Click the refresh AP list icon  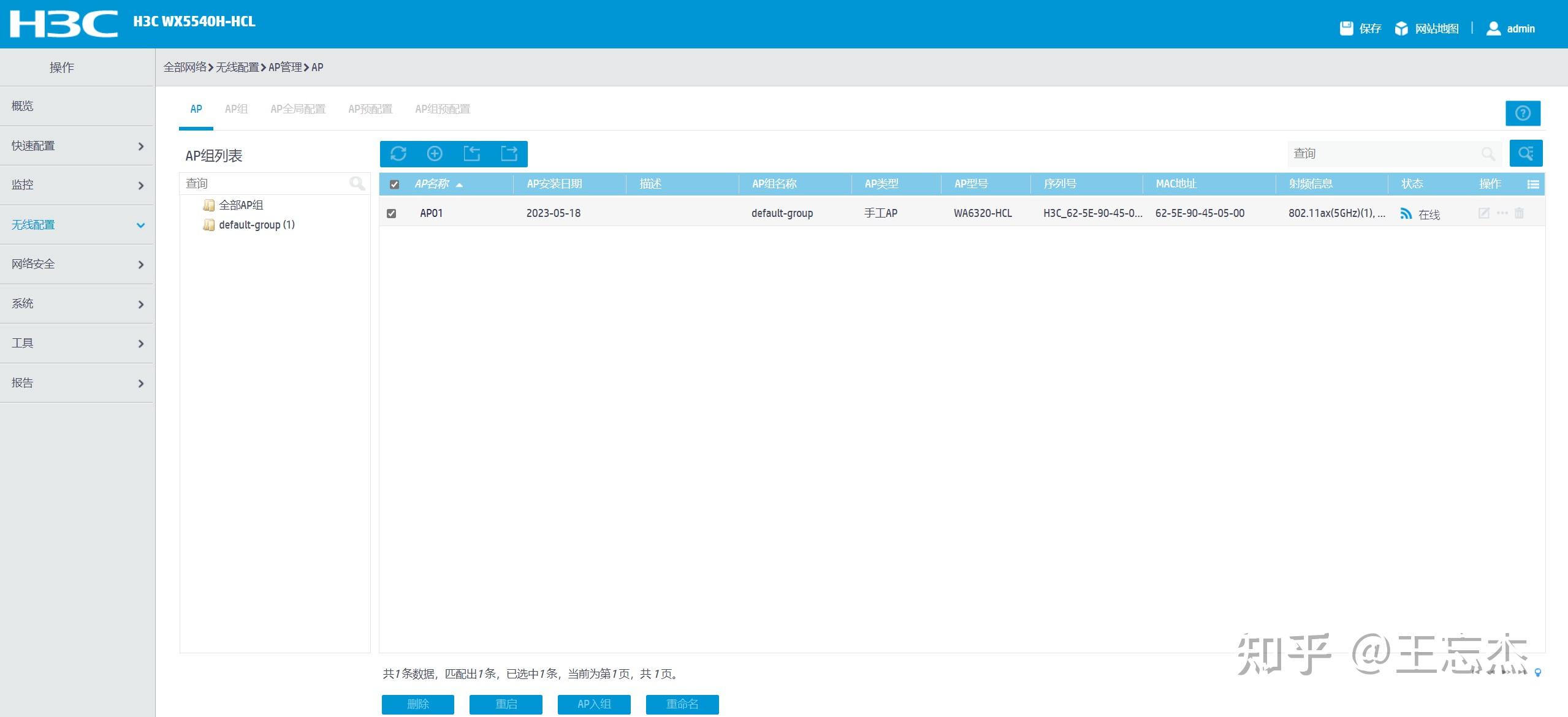coord(398,154)
